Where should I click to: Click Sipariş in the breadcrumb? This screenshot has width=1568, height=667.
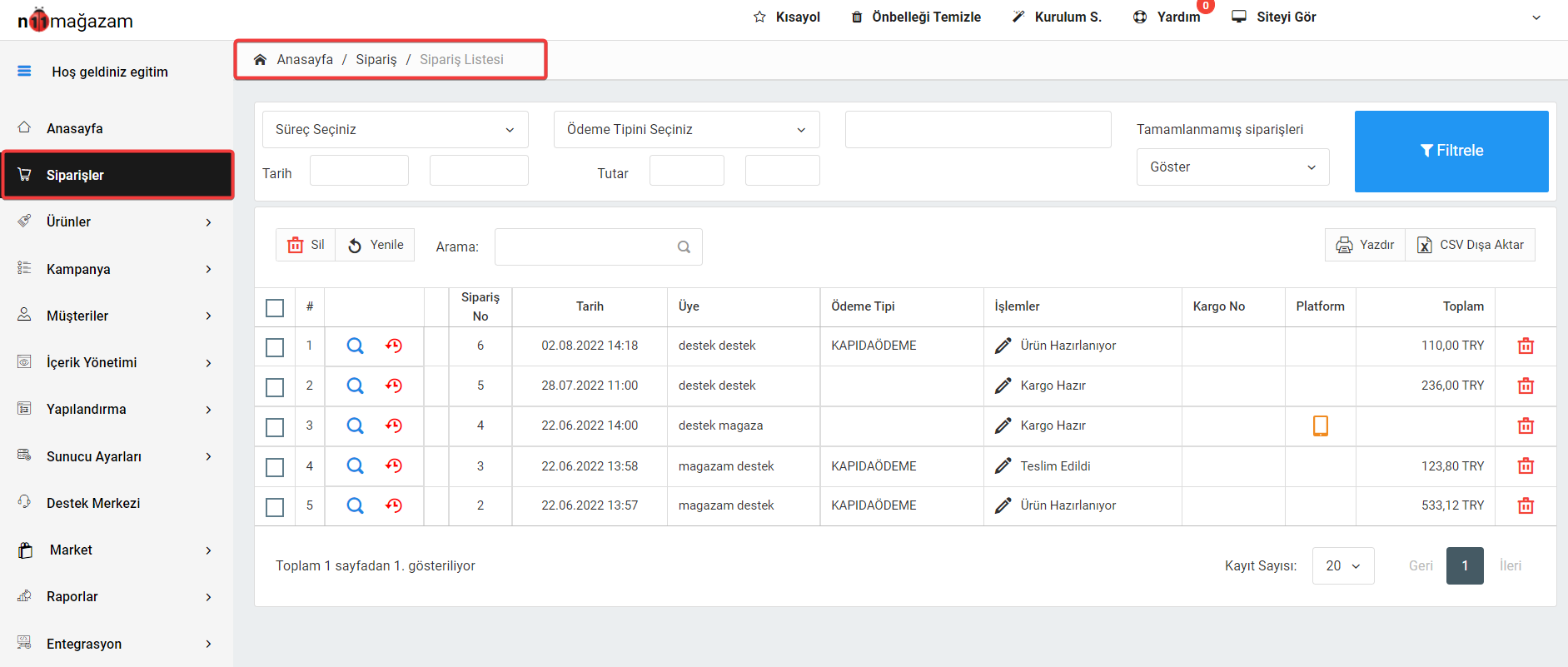coord(376,59)
